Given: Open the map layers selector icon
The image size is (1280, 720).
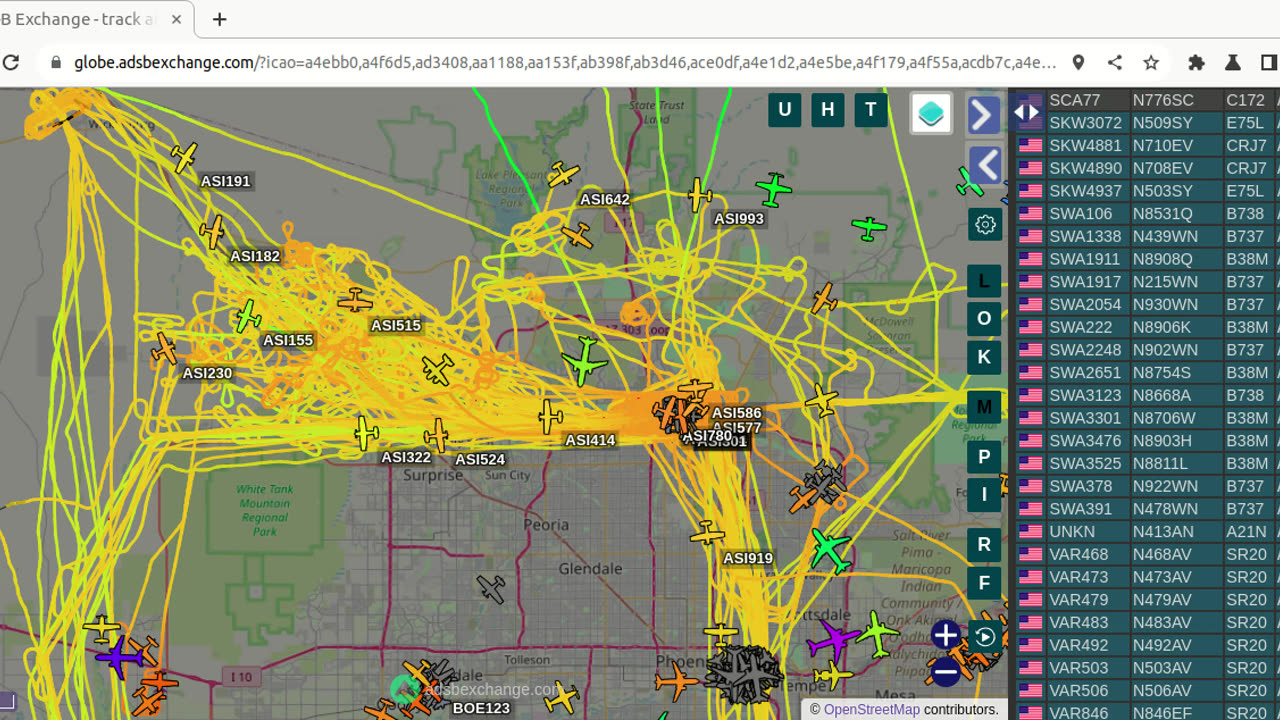Looking at the screenshot, I should click(x=931, y=113).
